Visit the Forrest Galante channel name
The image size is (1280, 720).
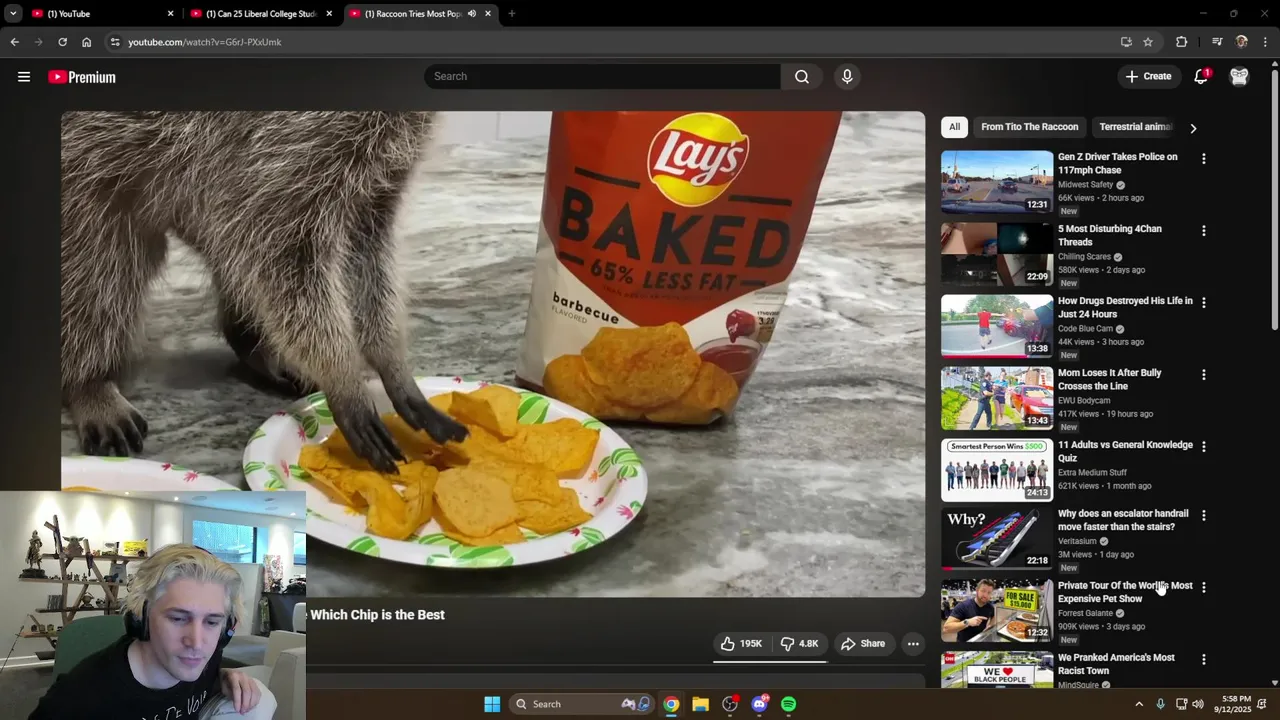pyautogui.click(x=1085, y=614)
